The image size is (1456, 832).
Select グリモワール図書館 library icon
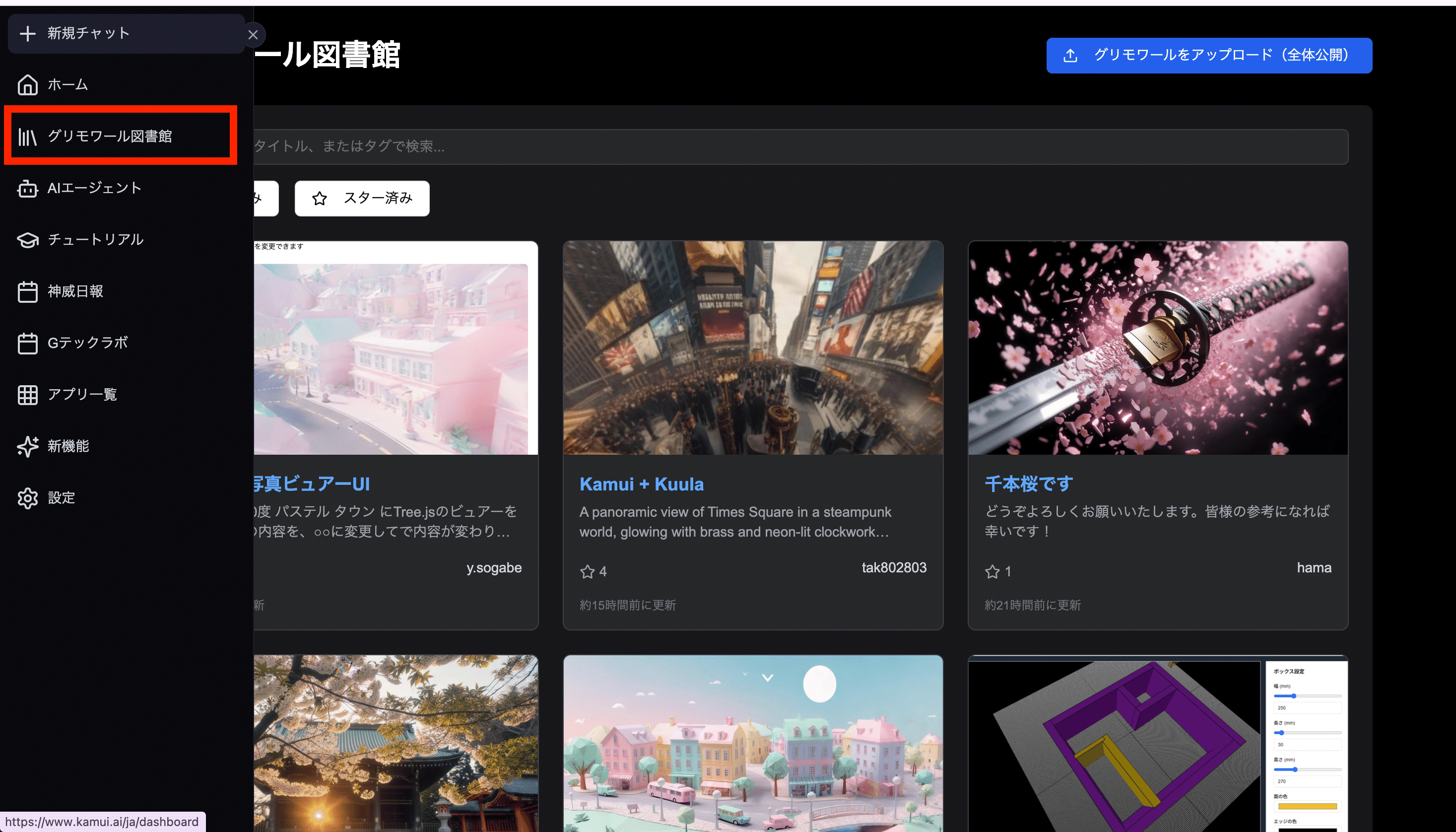click(x=27, y=137)
